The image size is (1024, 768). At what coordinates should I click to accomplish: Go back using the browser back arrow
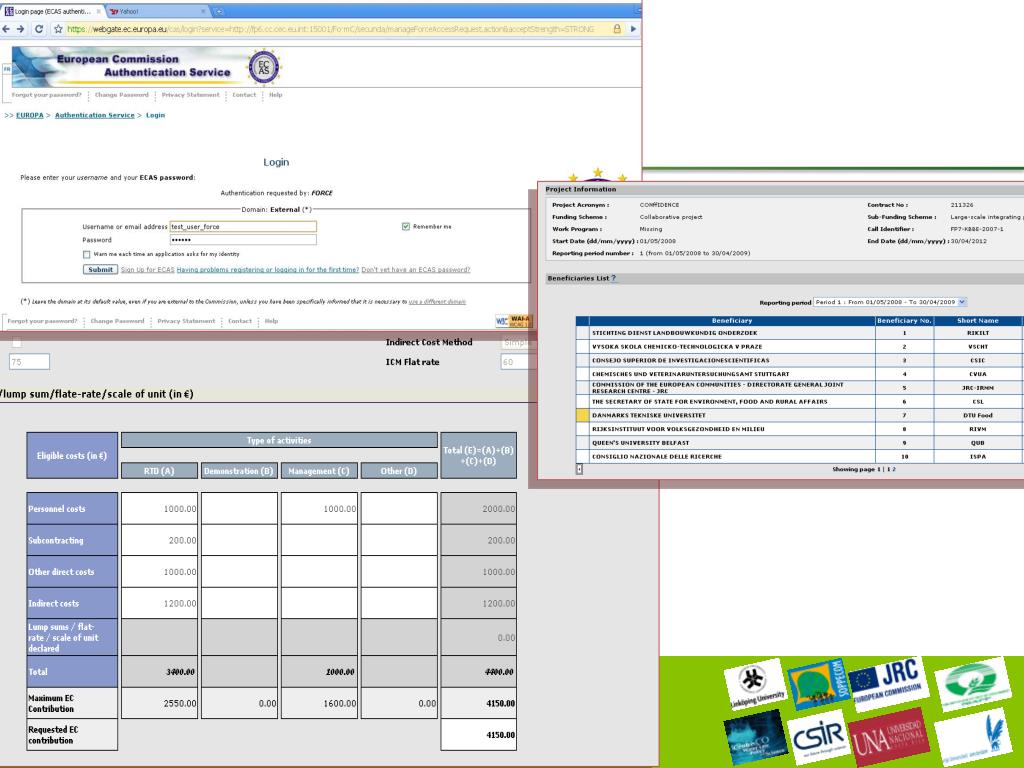click(6, 29)
